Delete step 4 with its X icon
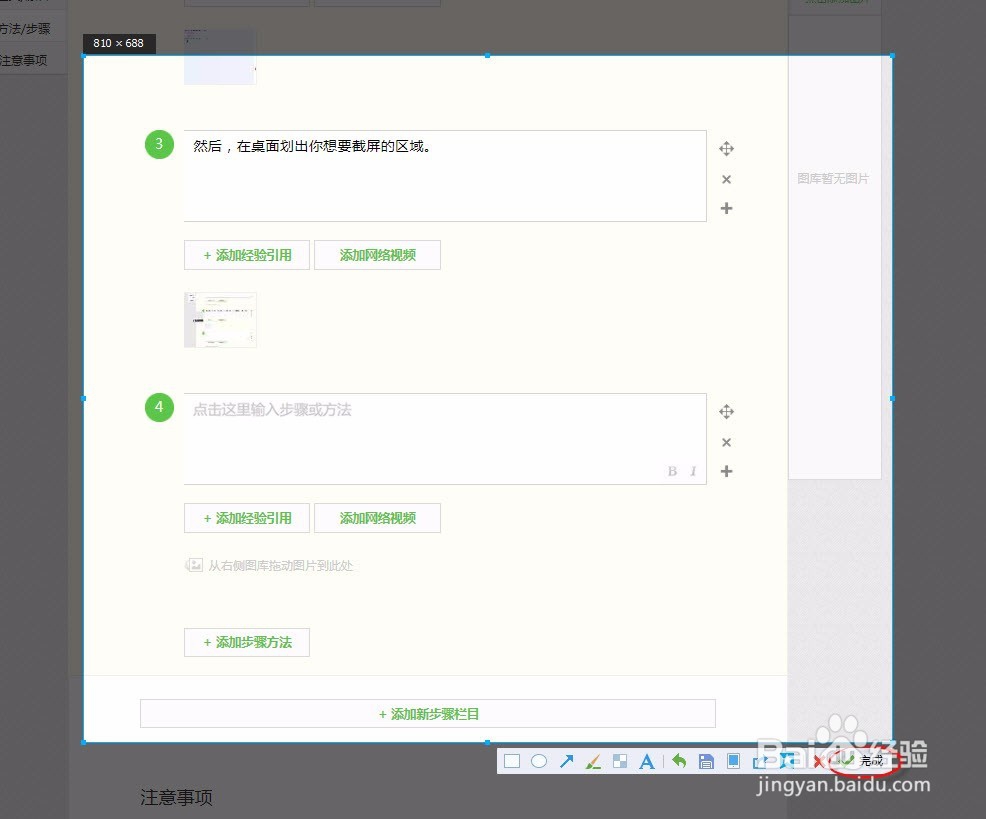Viewport: 986px width, 819px height. [x=726, y=442]
